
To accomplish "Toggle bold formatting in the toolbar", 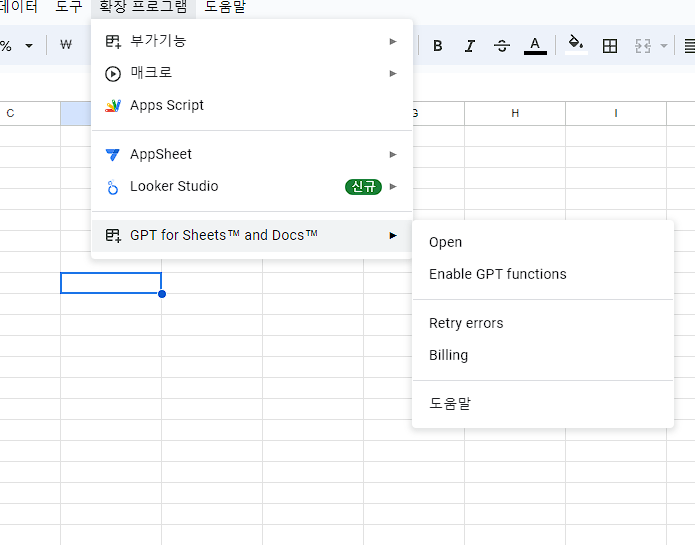I will pyautogui.click(x=437, y=46).
